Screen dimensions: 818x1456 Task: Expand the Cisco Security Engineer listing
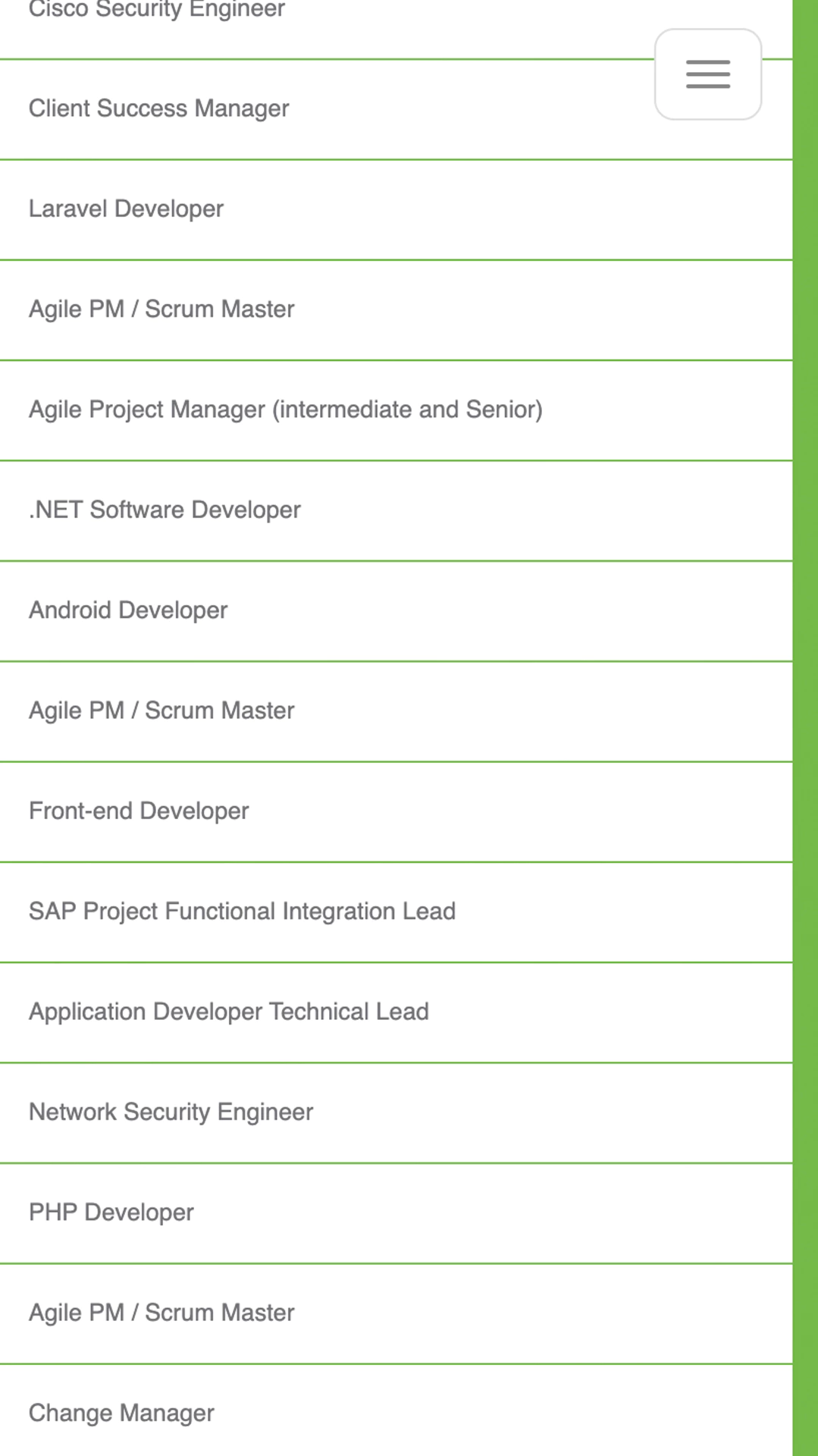tap(156, 10)
